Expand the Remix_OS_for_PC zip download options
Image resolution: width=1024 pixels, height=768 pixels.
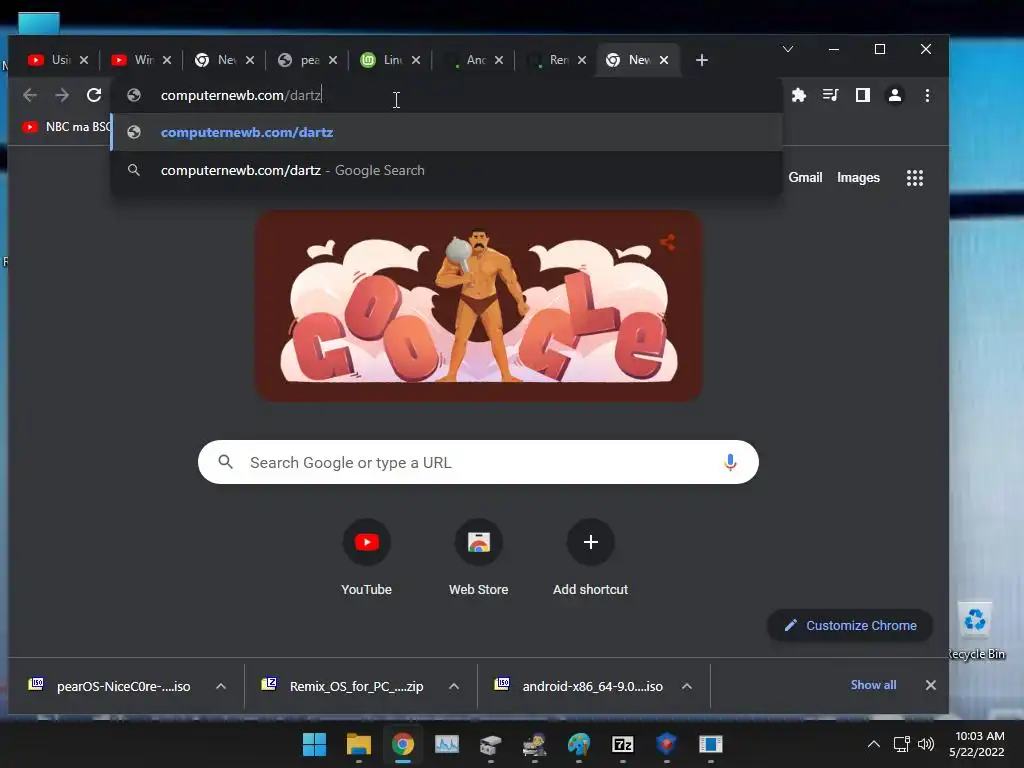(454, 686)
